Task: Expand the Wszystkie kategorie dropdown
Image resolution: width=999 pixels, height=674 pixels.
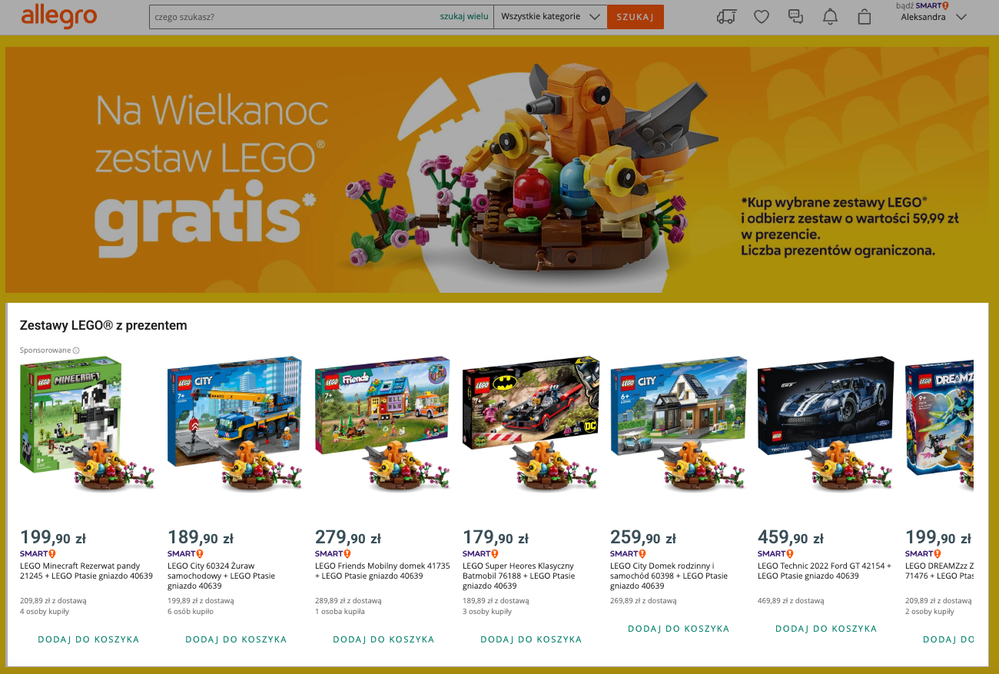Action: point(550,17)
